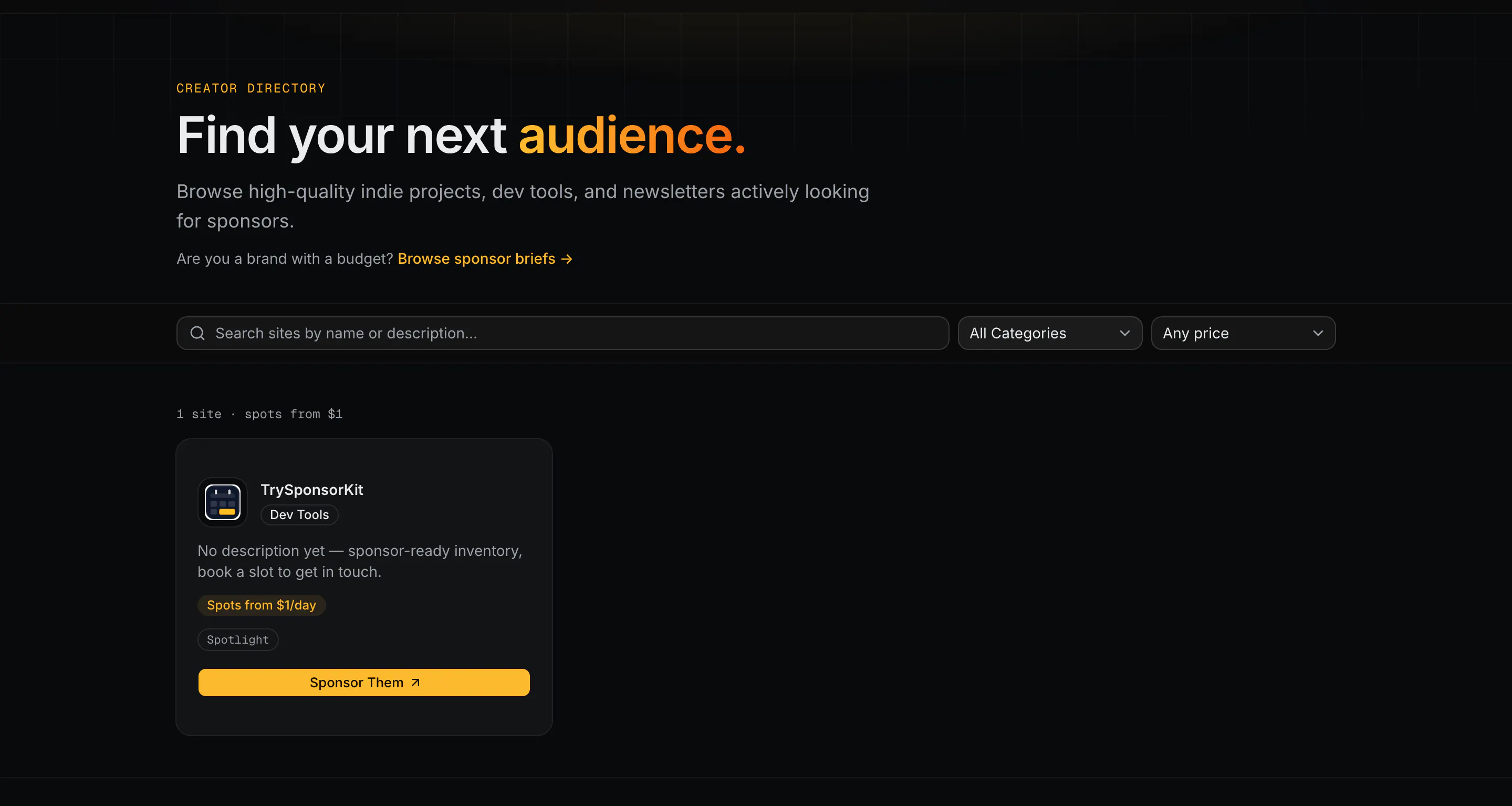Focus the search sites input field

[562, 334]
